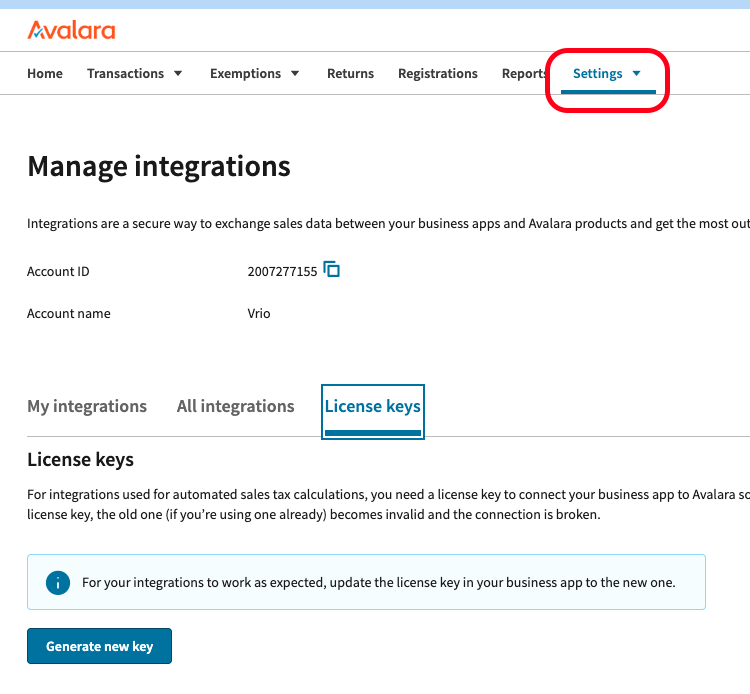Expand the Exemptions dropdown menu
The image size is (750, 694).
[x=254, y=74]
